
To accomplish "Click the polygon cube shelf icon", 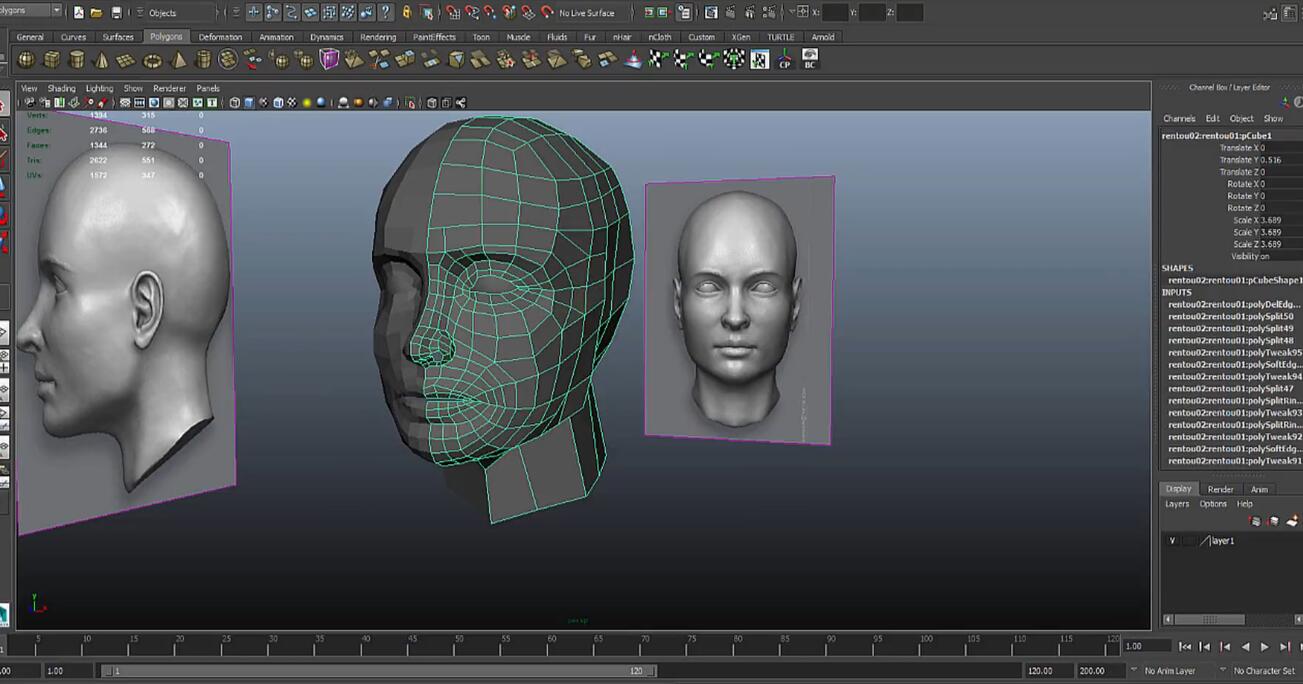I will click(x=51, y=60).
